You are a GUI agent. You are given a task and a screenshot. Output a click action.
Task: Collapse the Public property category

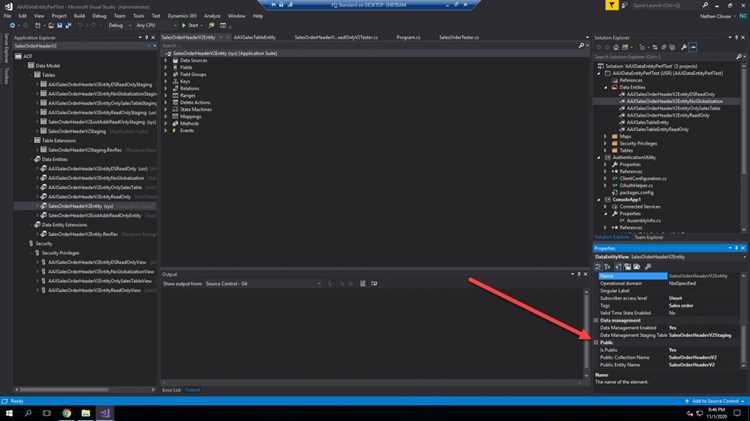596,343
